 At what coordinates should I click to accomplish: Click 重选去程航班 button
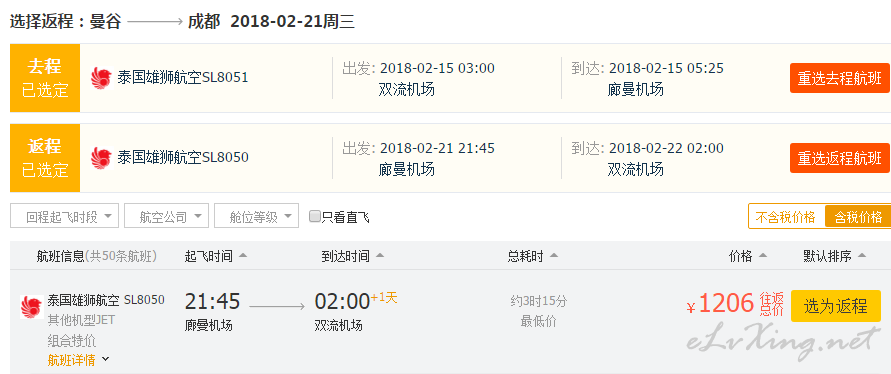coord(839,78)
